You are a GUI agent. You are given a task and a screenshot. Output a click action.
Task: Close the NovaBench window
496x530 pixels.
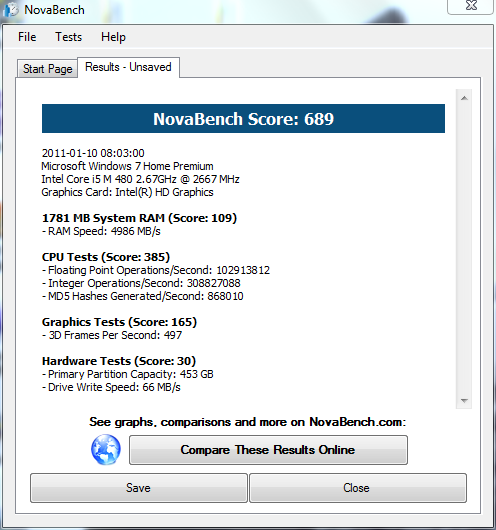coord(471,6)
